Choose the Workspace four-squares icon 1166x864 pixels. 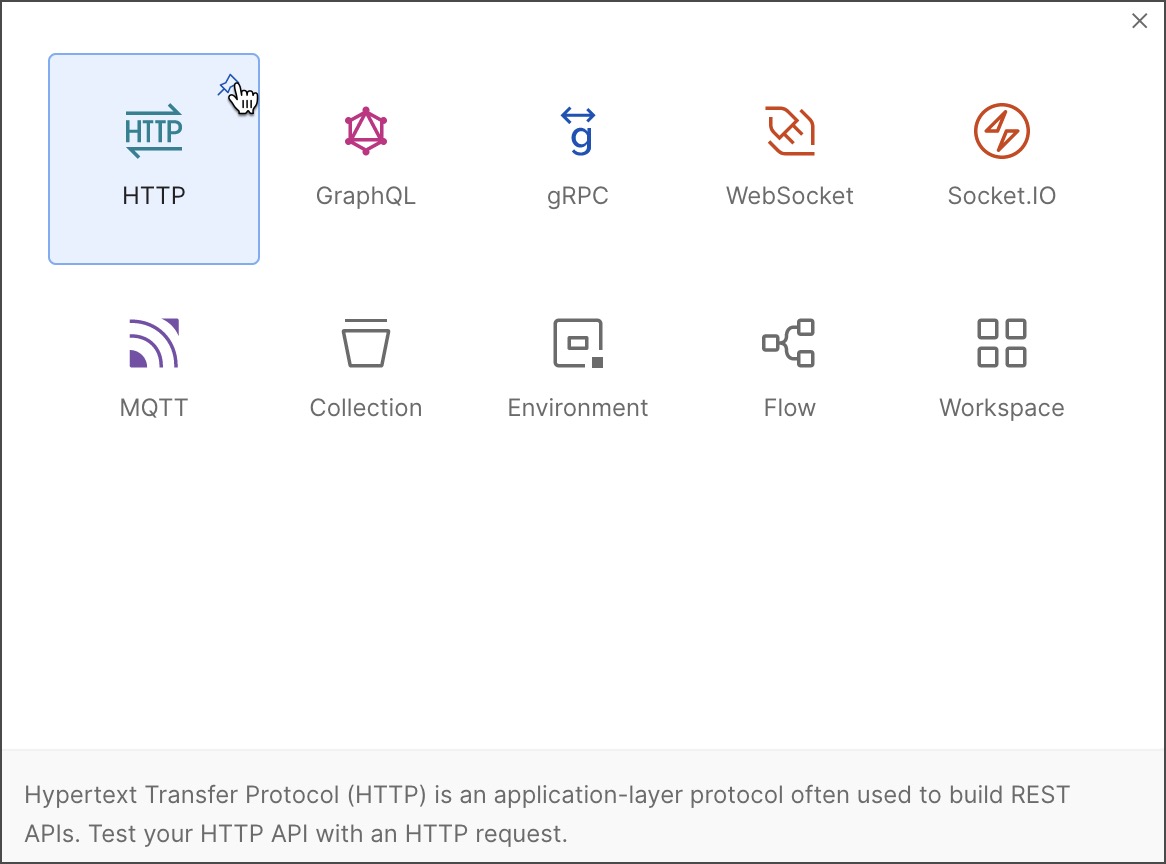coord(1002,343)
